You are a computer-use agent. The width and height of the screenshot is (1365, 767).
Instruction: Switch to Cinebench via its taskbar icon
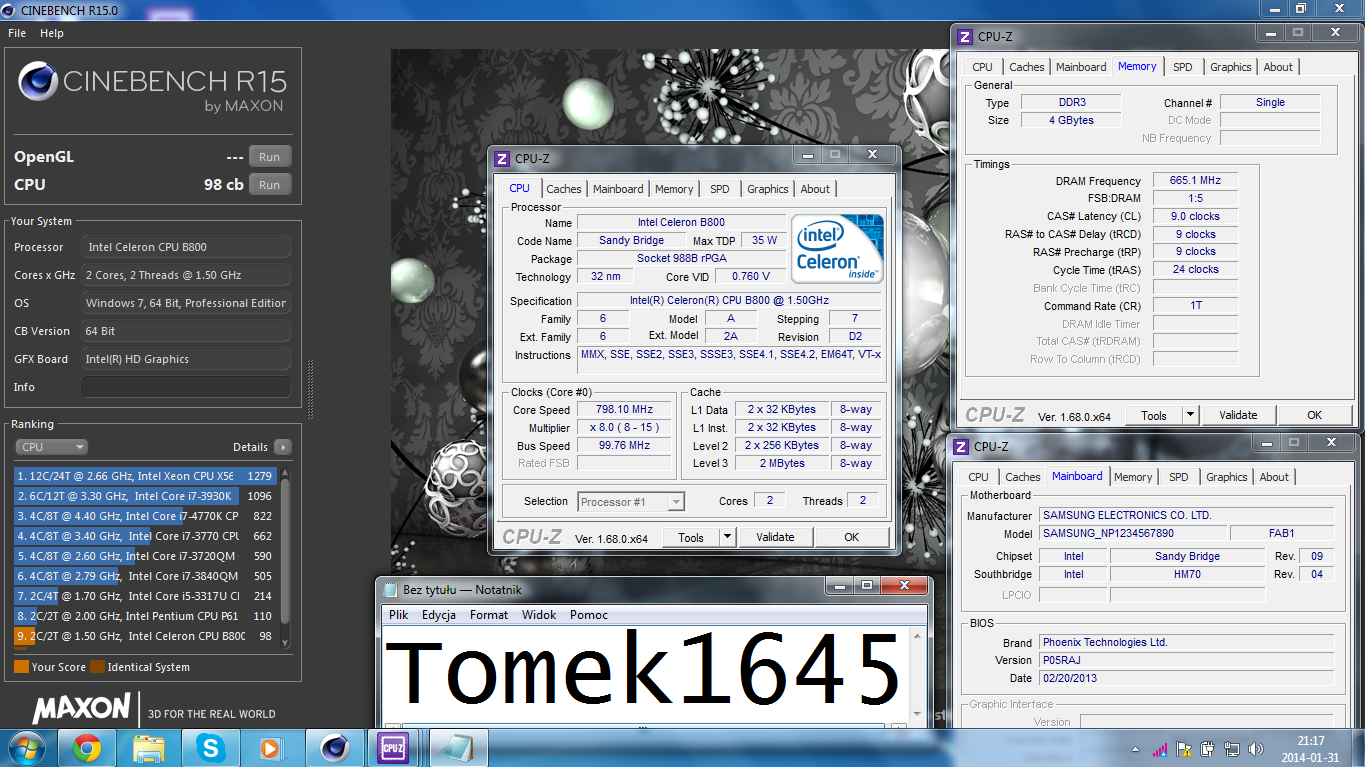(333, 748)
